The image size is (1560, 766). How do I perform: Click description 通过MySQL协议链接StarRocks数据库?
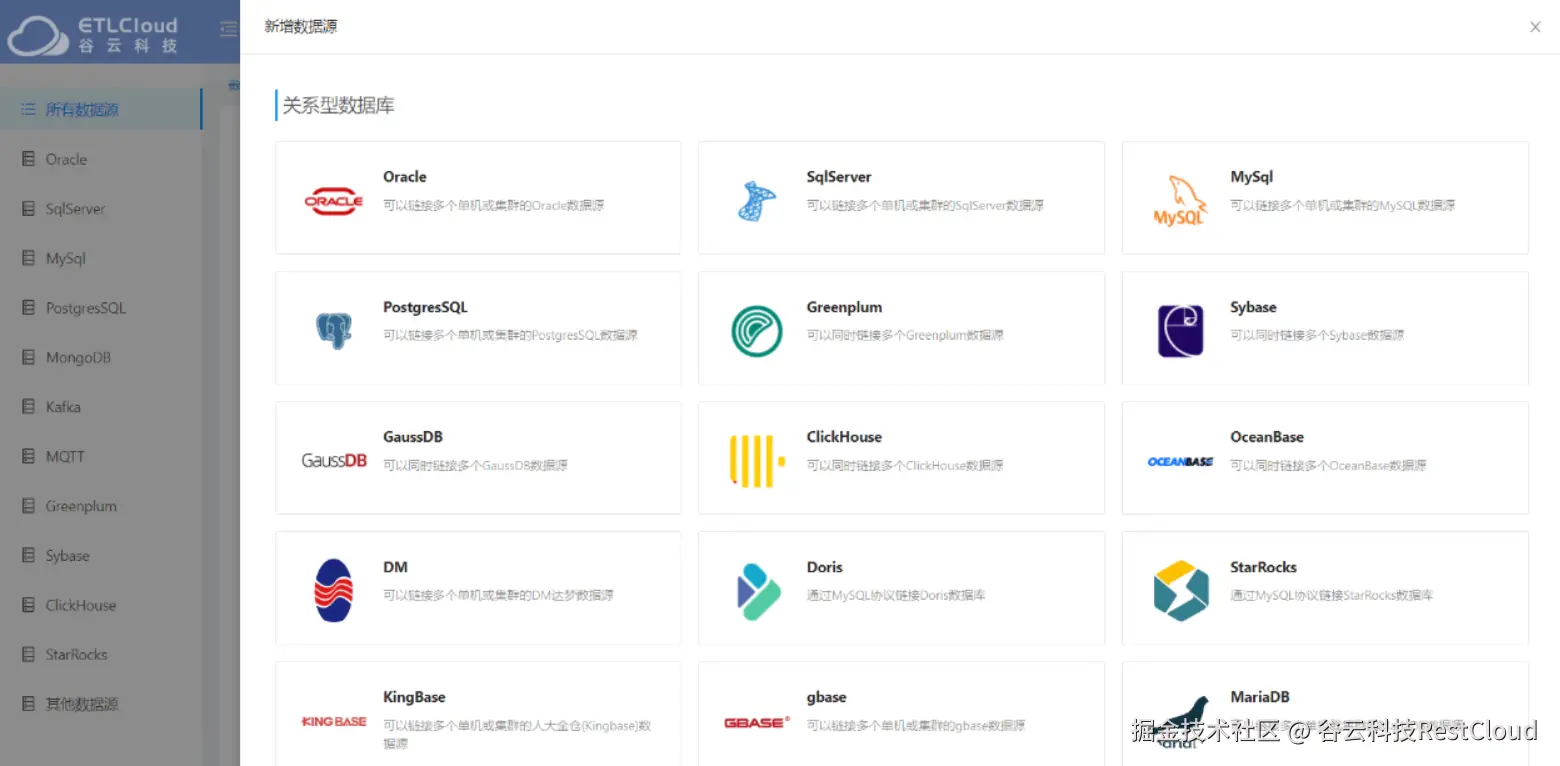1332,595
